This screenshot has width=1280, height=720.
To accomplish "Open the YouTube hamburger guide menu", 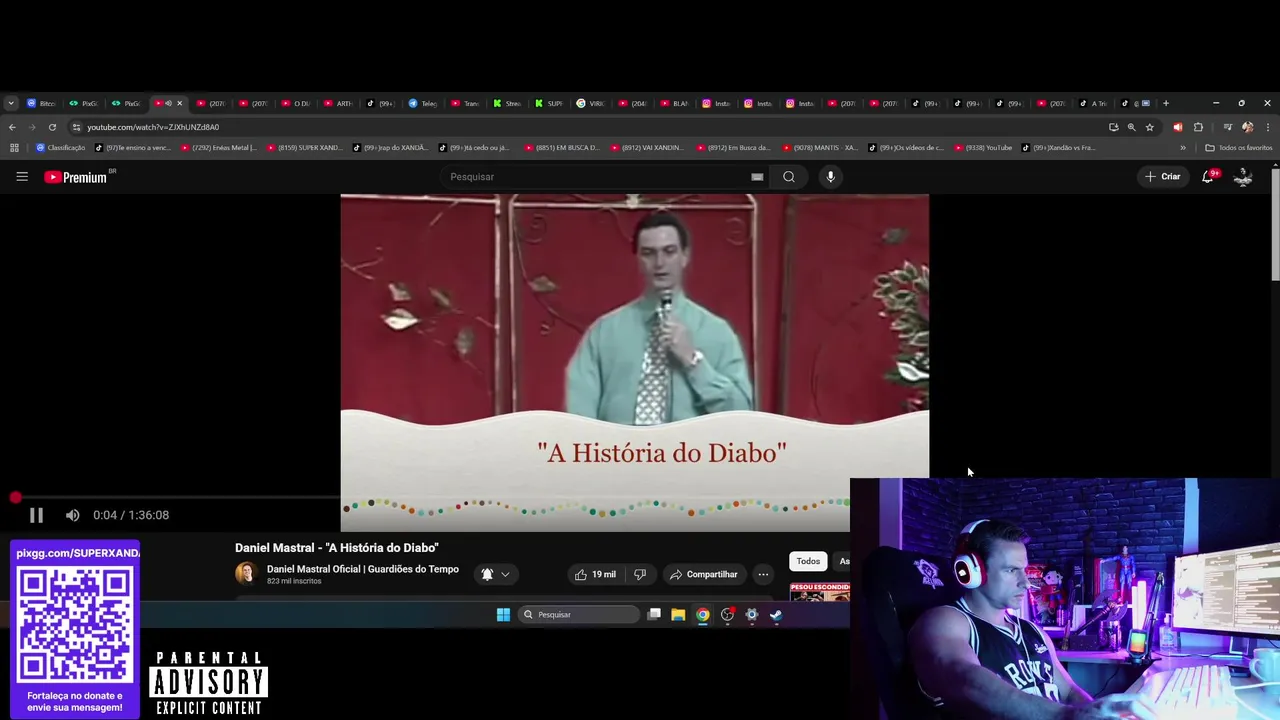I will 22,176.
